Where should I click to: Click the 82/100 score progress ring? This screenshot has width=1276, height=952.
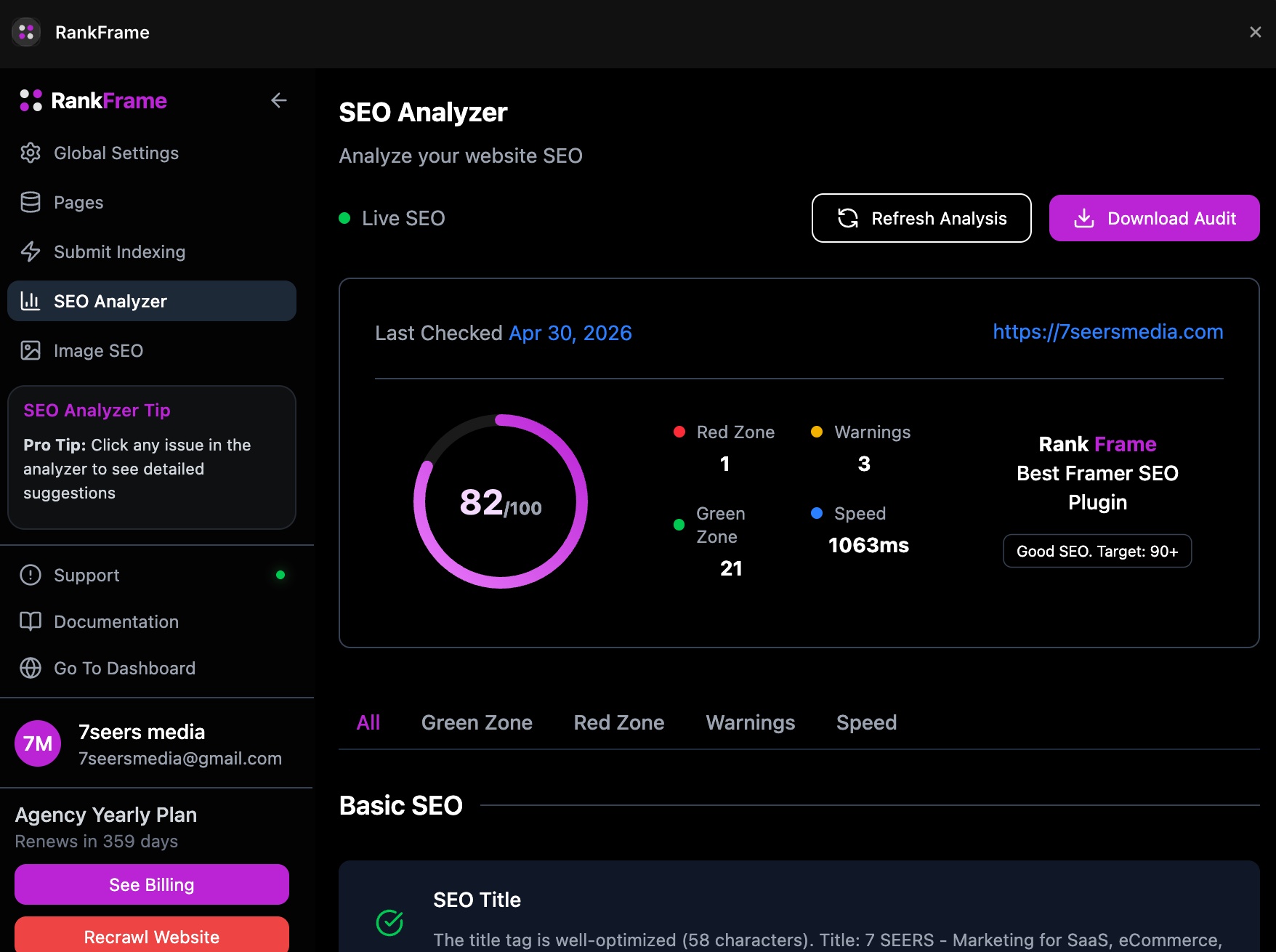pos(501,502)
